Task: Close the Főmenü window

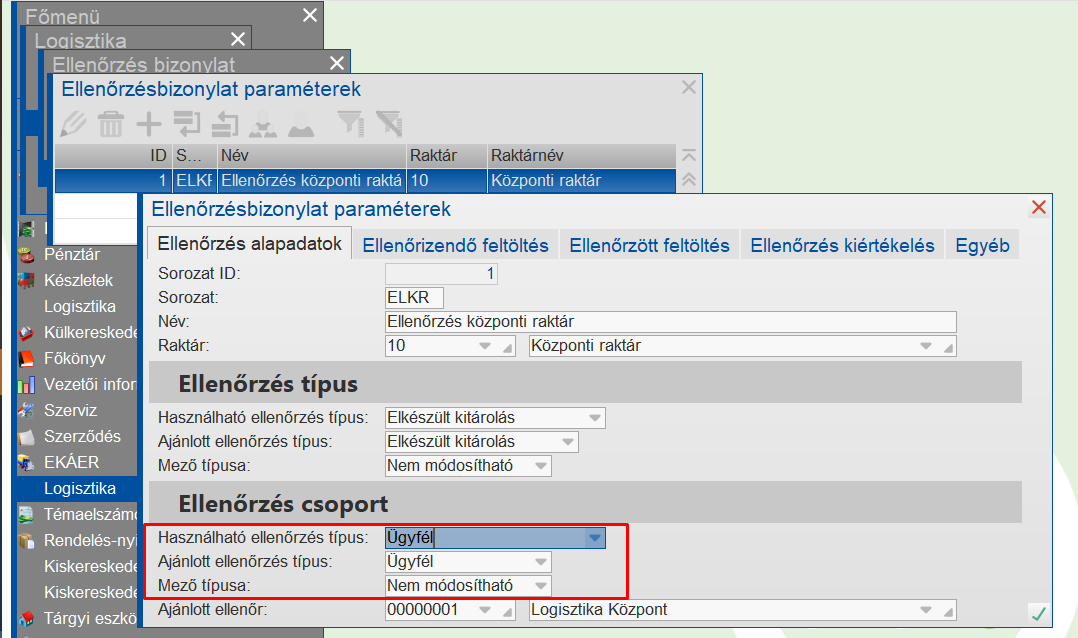Action: click(x=310, y=15)
